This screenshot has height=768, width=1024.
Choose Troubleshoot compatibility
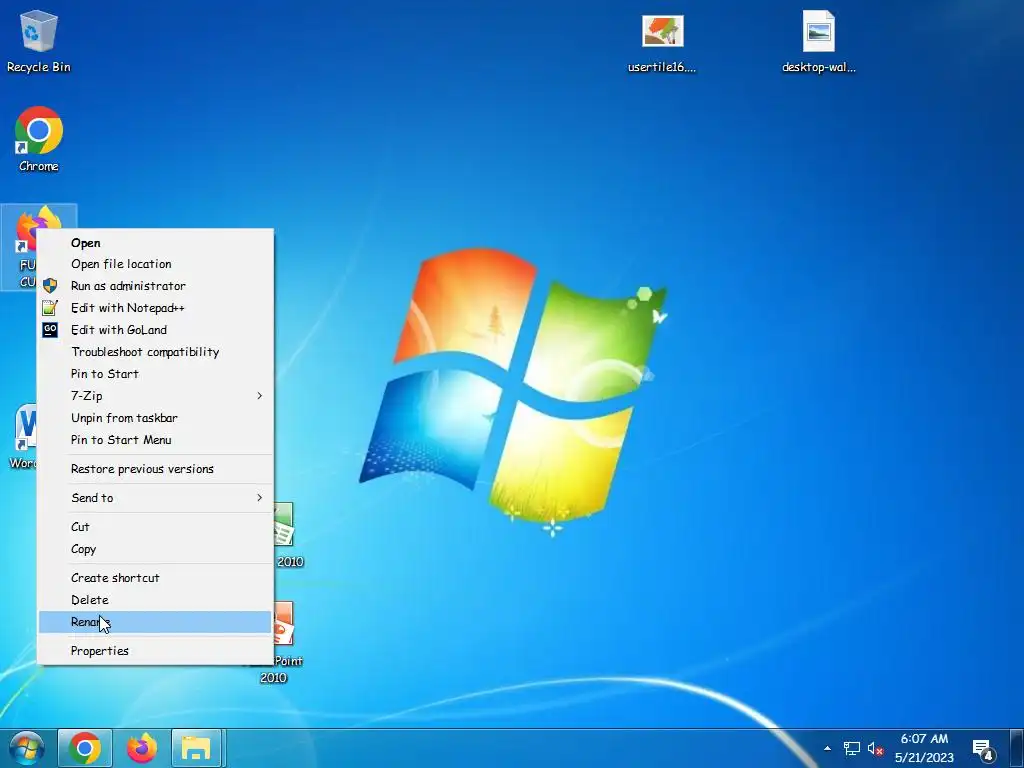point(155,351)
